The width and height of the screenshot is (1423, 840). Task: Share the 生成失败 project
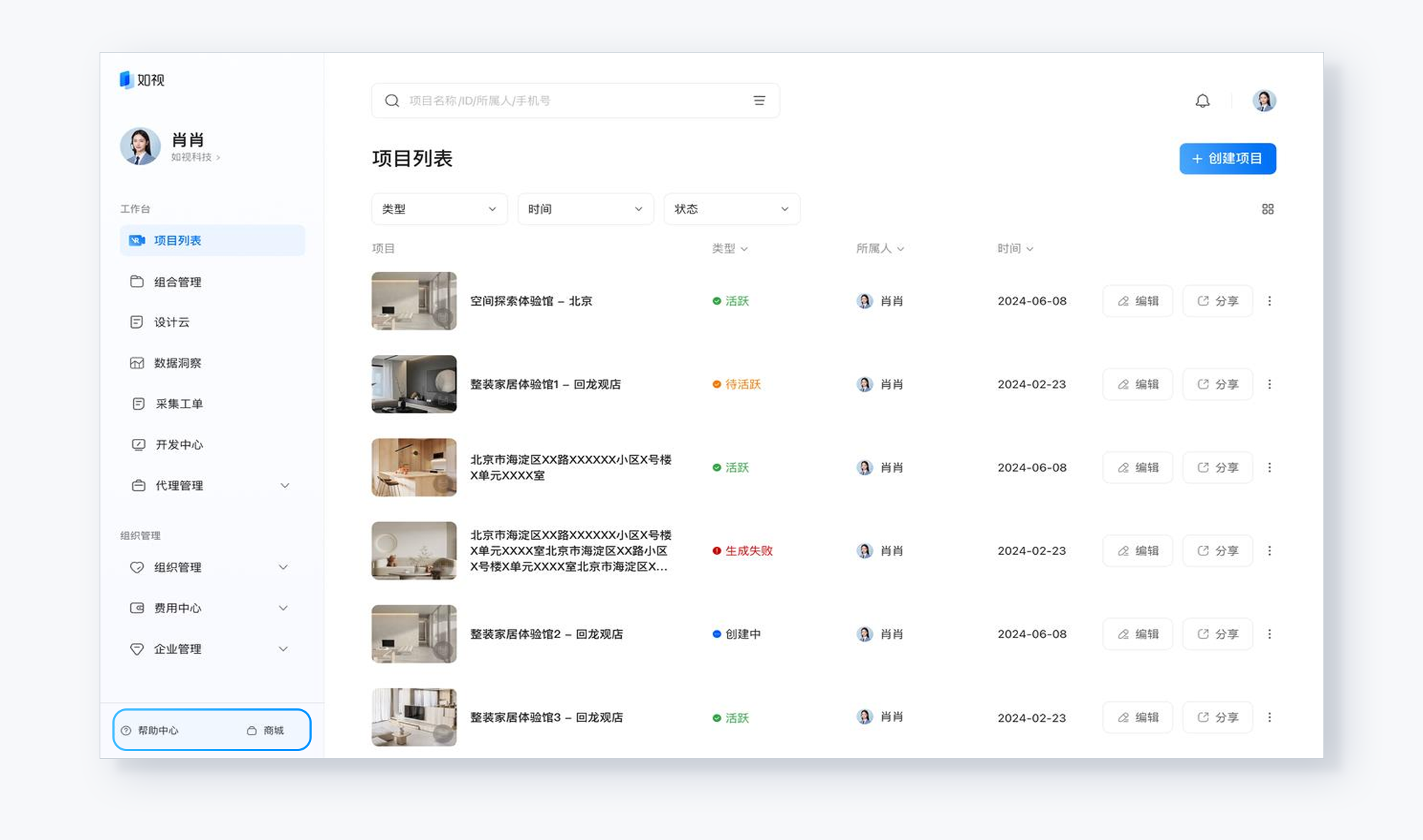[x=1217, y=551]
